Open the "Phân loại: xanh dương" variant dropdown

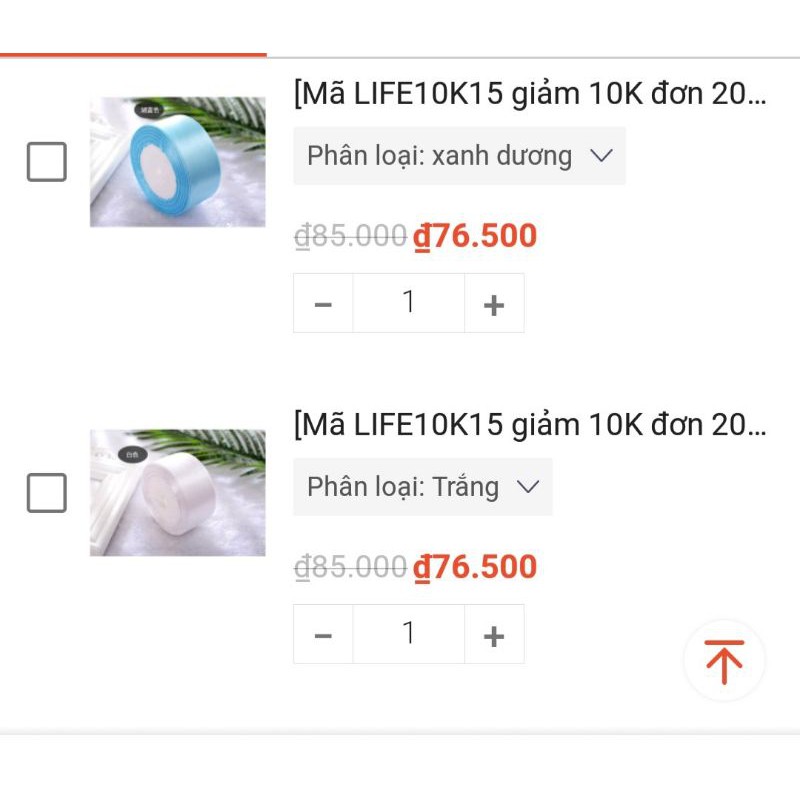[459, 156]
